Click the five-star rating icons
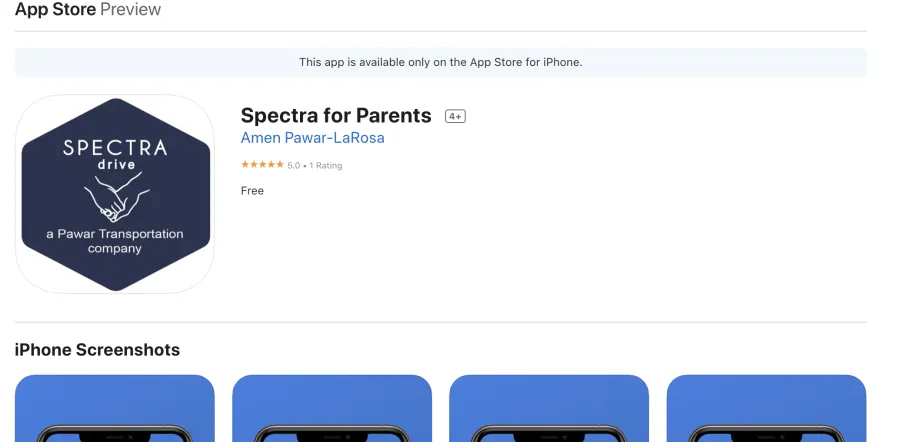 click(x=262, y=165)
